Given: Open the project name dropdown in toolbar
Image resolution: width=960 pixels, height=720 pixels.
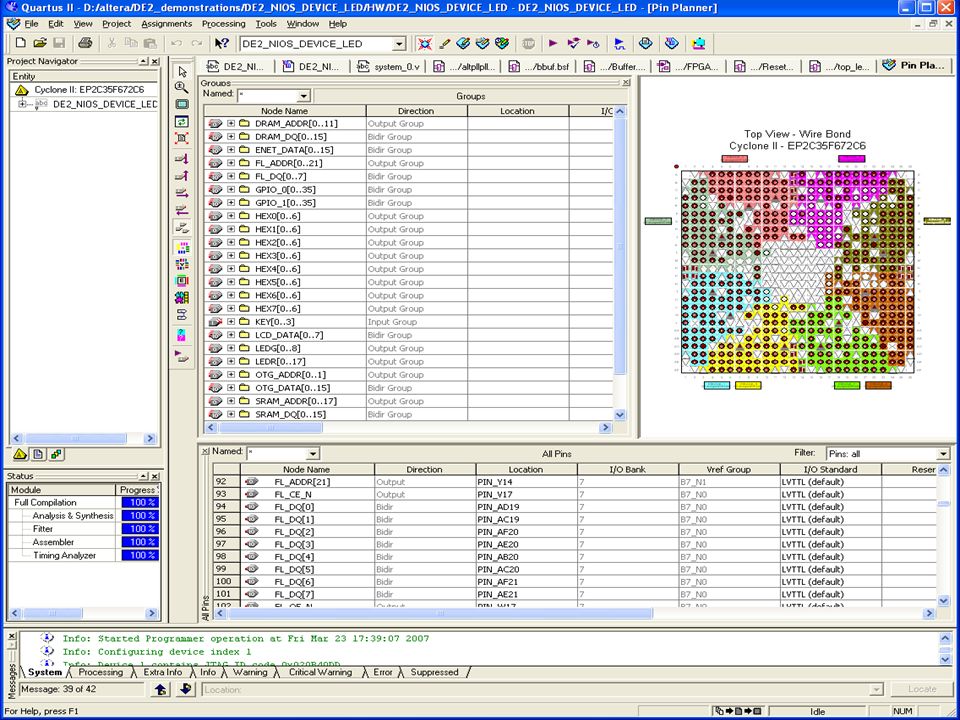Looking at the screenshot, I should [x=399, y=44].
